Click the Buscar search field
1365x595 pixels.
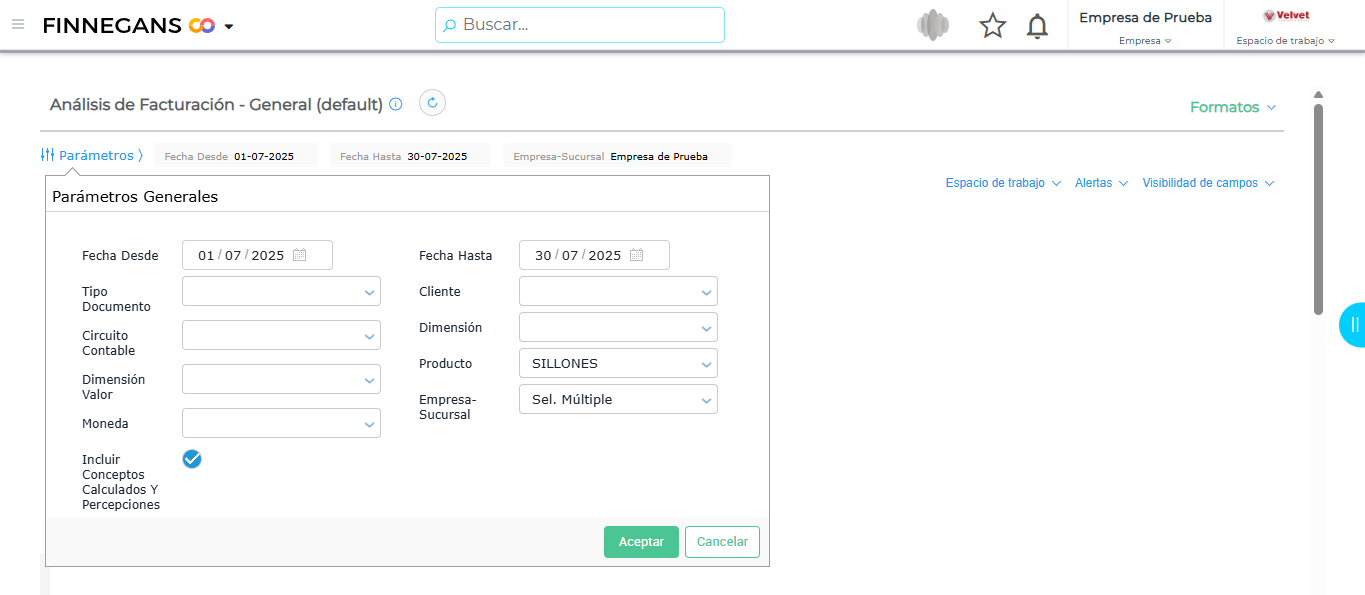(x=580, y=25)
